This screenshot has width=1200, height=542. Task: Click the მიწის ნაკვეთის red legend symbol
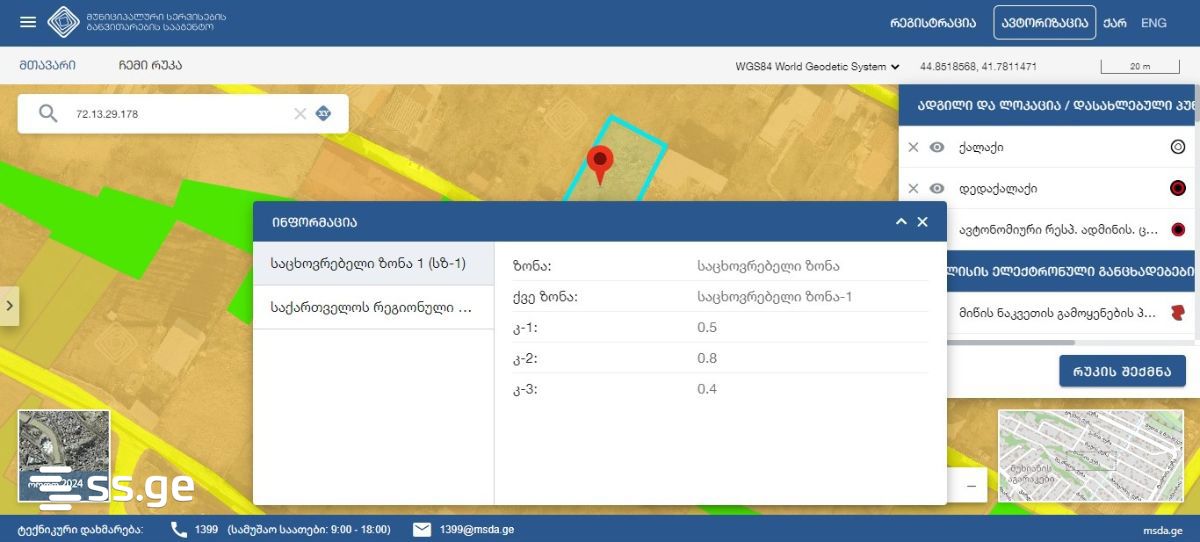pos(1177,313)
